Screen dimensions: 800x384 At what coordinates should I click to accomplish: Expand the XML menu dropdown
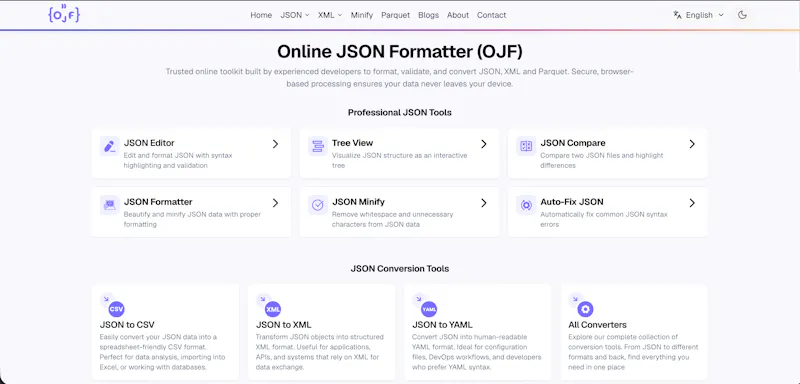coord(330,15)
